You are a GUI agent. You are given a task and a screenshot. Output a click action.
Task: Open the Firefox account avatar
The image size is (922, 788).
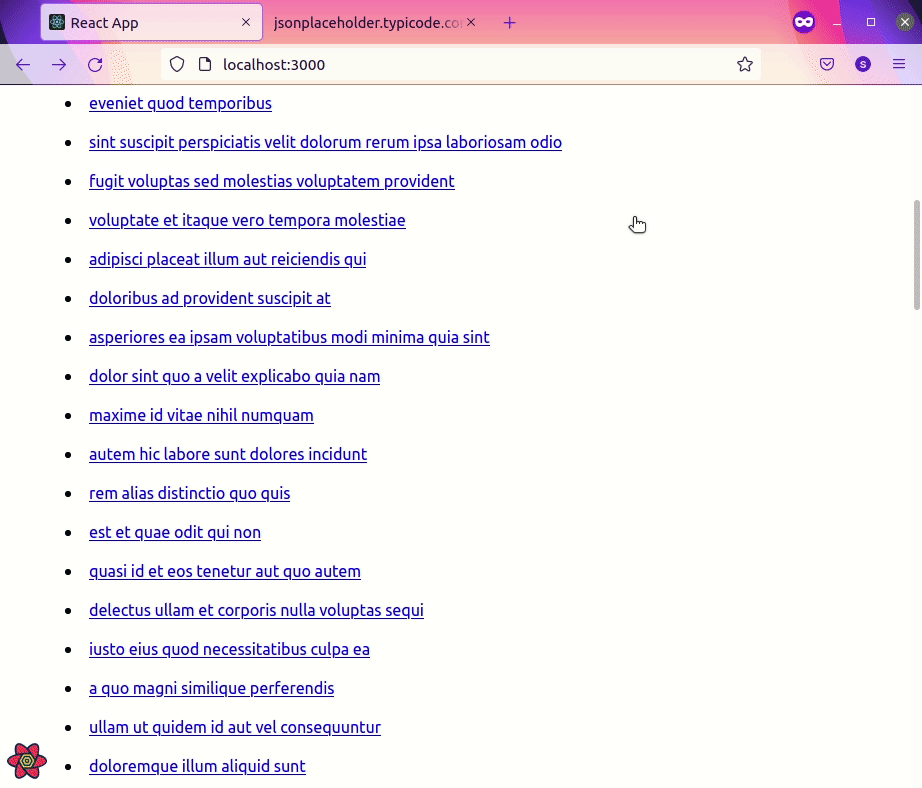tap(863, 64)
